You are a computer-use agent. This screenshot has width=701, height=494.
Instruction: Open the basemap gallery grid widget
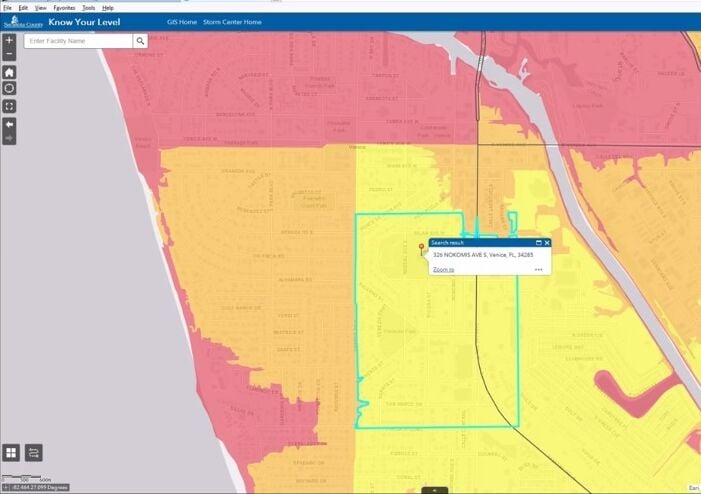coord(11,453)
